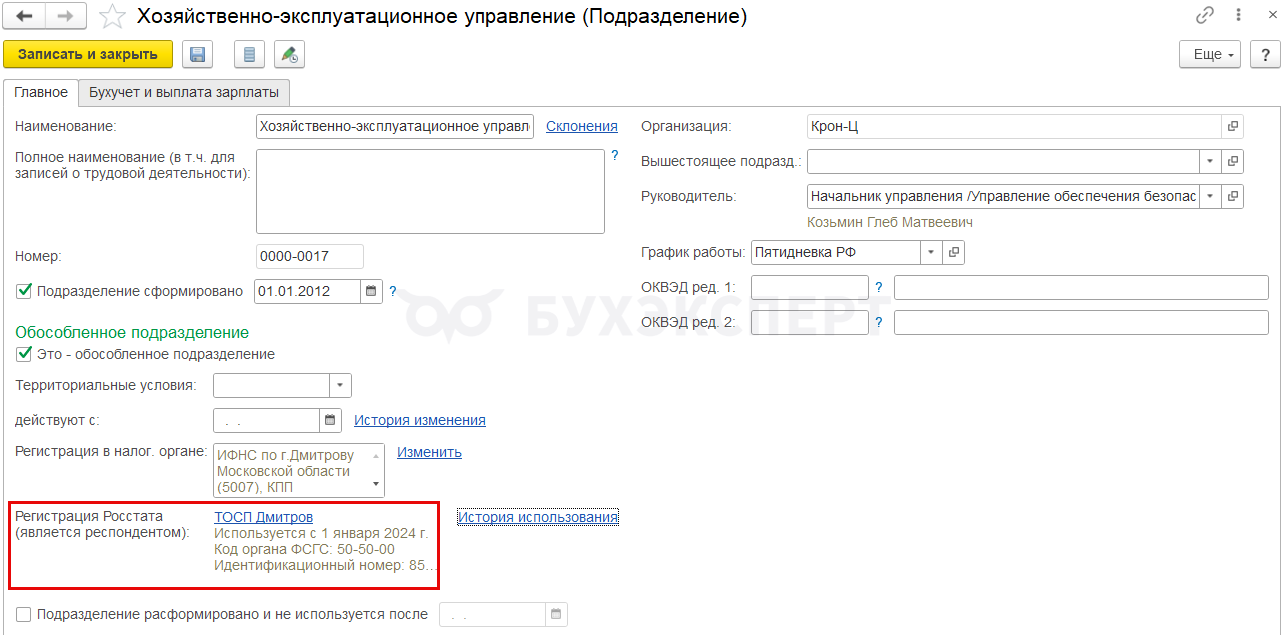Expand Вышестоящее подразд. dropdown arrow

pyautogui.click(x=1210, y=161)
